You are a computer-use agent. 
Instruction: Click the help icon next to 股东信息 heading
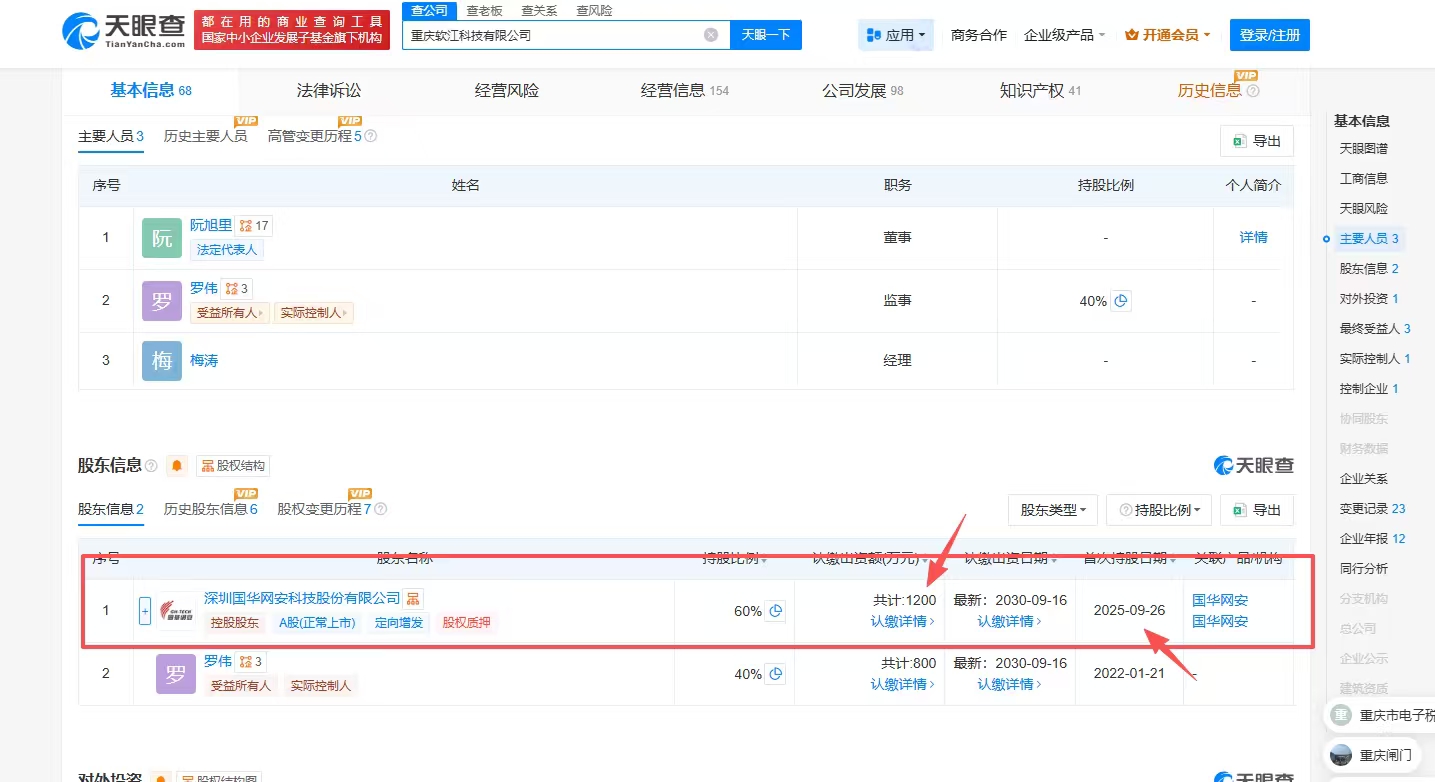pos(151,466)
